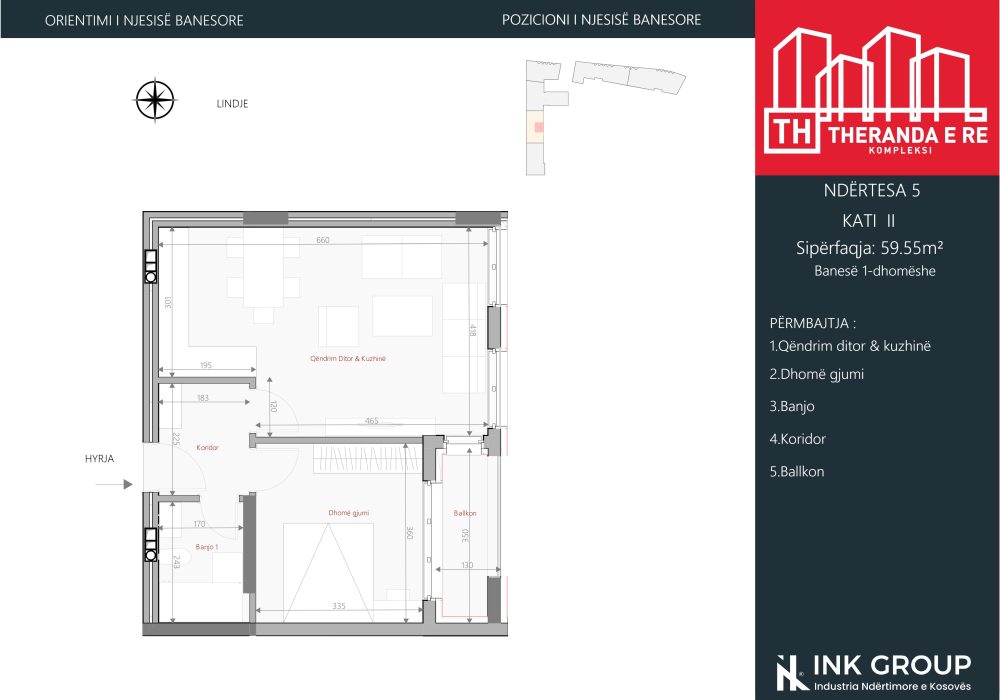This screenshot has height=700, width=1000.
Task: Click 'Qëndrim Ditor & Kuzhinë' room label
Action: 348,359
